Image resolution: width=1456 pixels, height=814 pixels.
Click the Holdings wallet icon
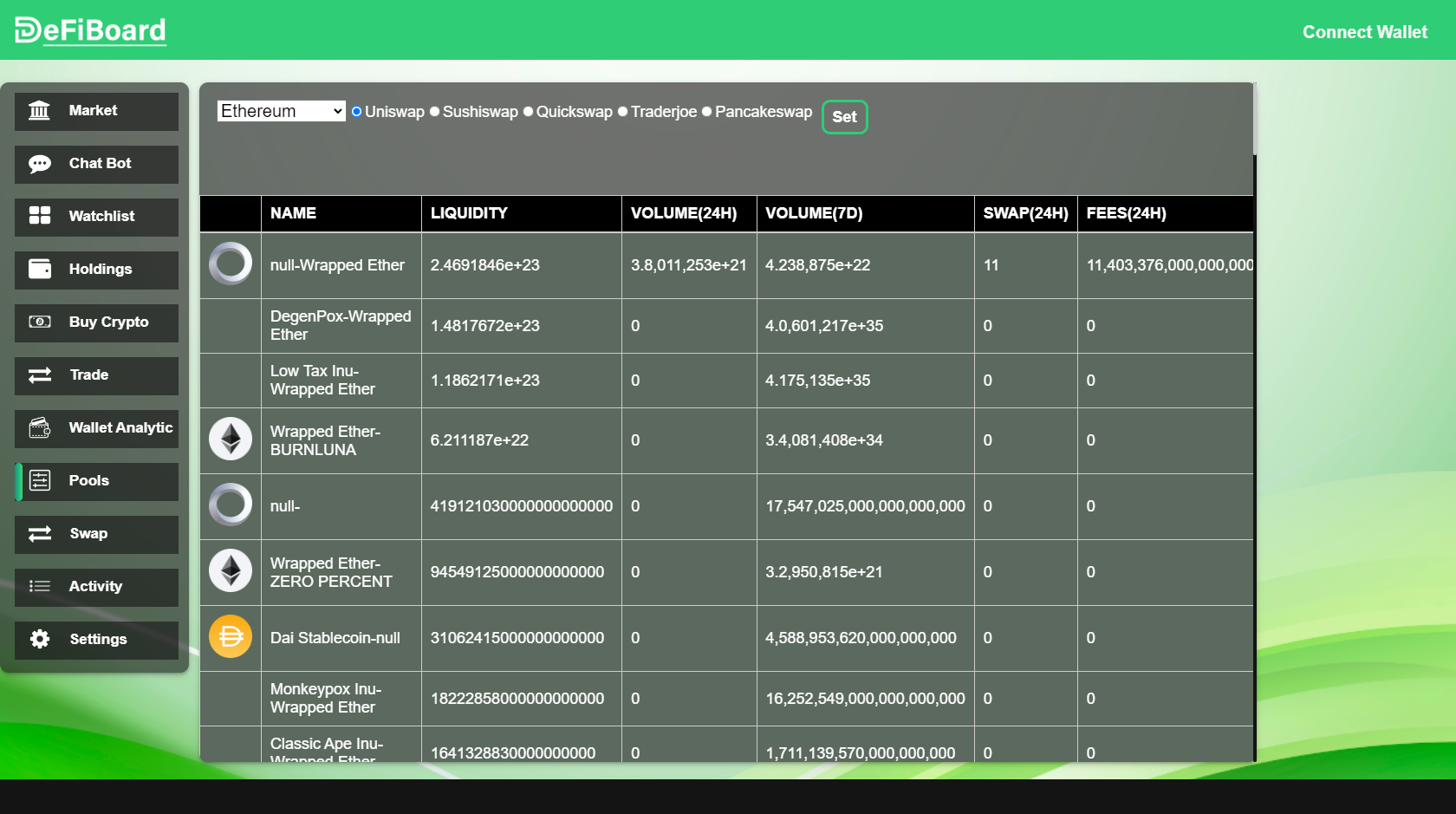coord(40,269)
